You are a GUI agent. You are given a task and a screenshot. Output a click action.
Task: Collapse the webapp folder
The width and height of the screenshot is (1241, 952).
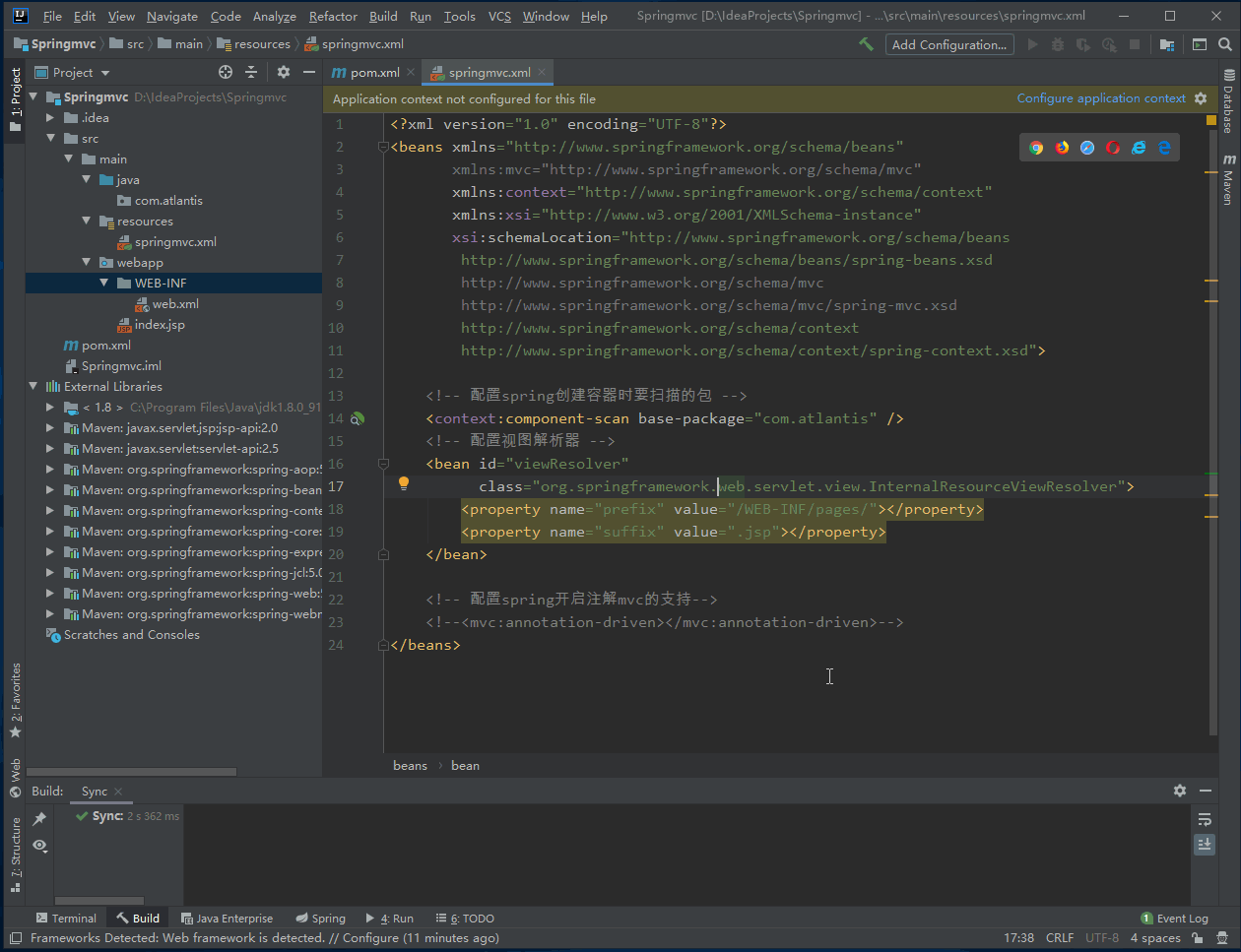(x=86, y=262)
